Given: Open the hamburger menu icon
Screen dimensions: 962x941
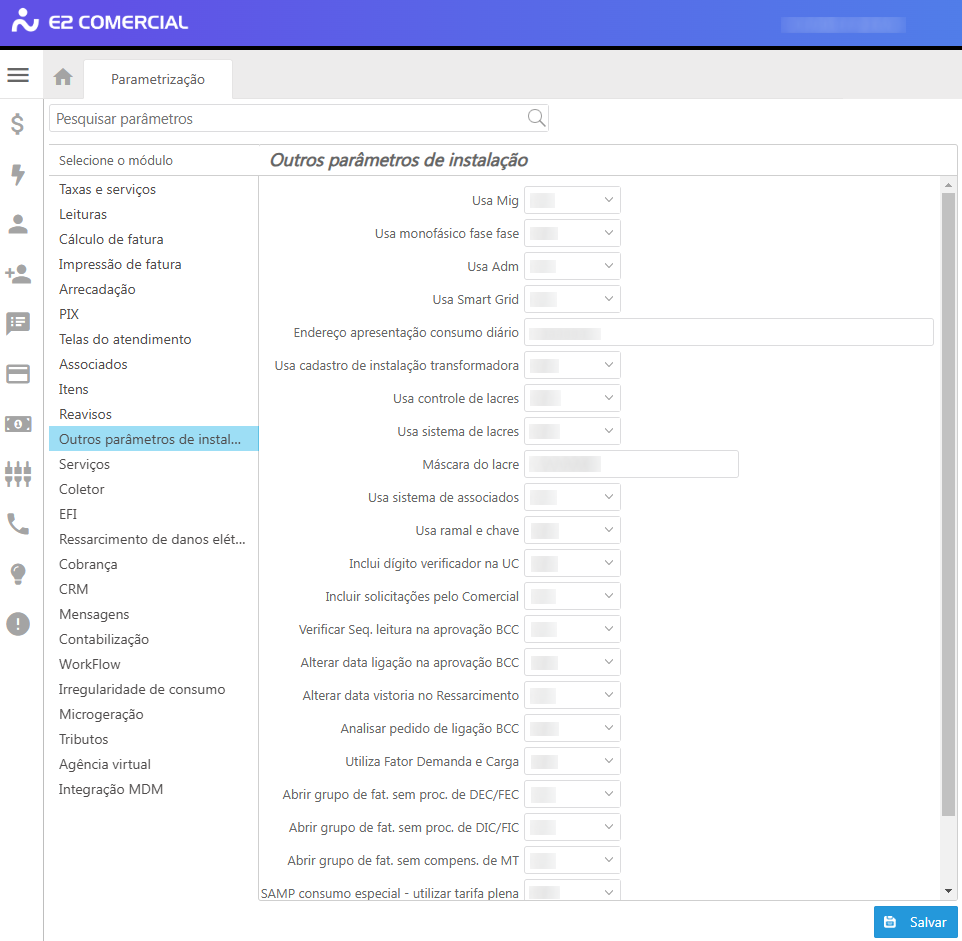Looking at the screenshot, I should [x=18, y=75].
